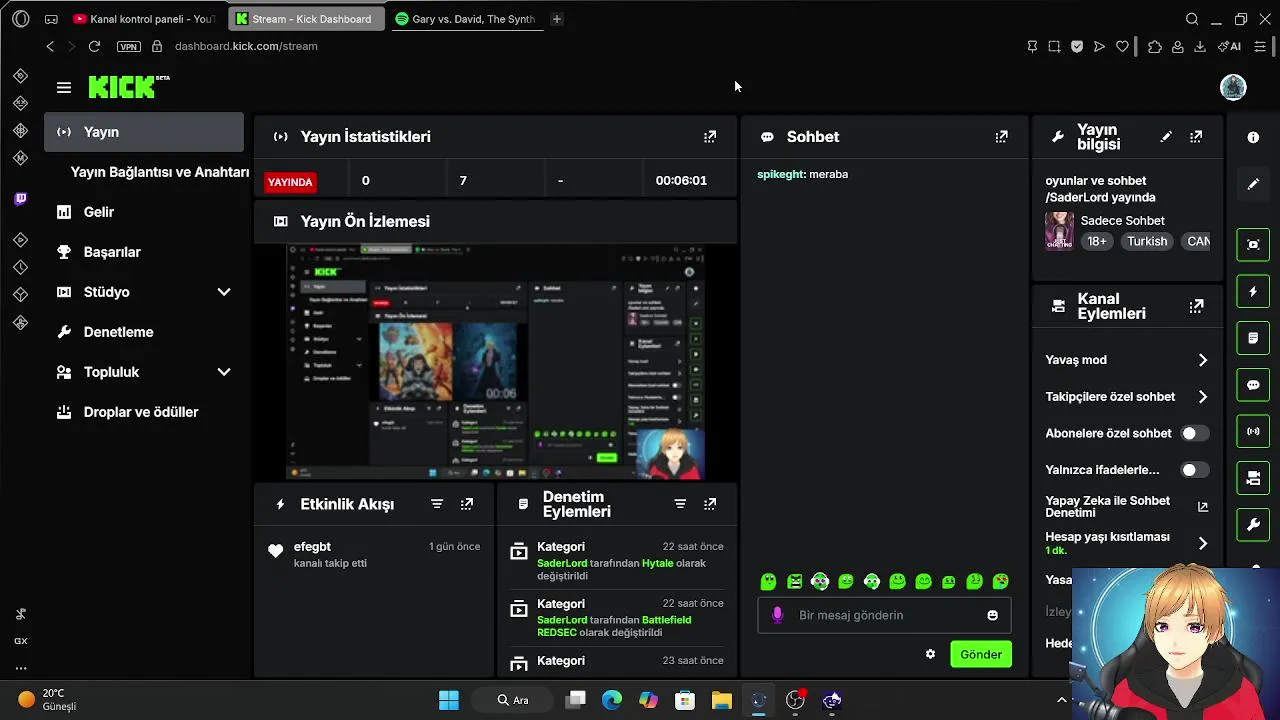Click the pencil icon in right rail

[1253, 184]
